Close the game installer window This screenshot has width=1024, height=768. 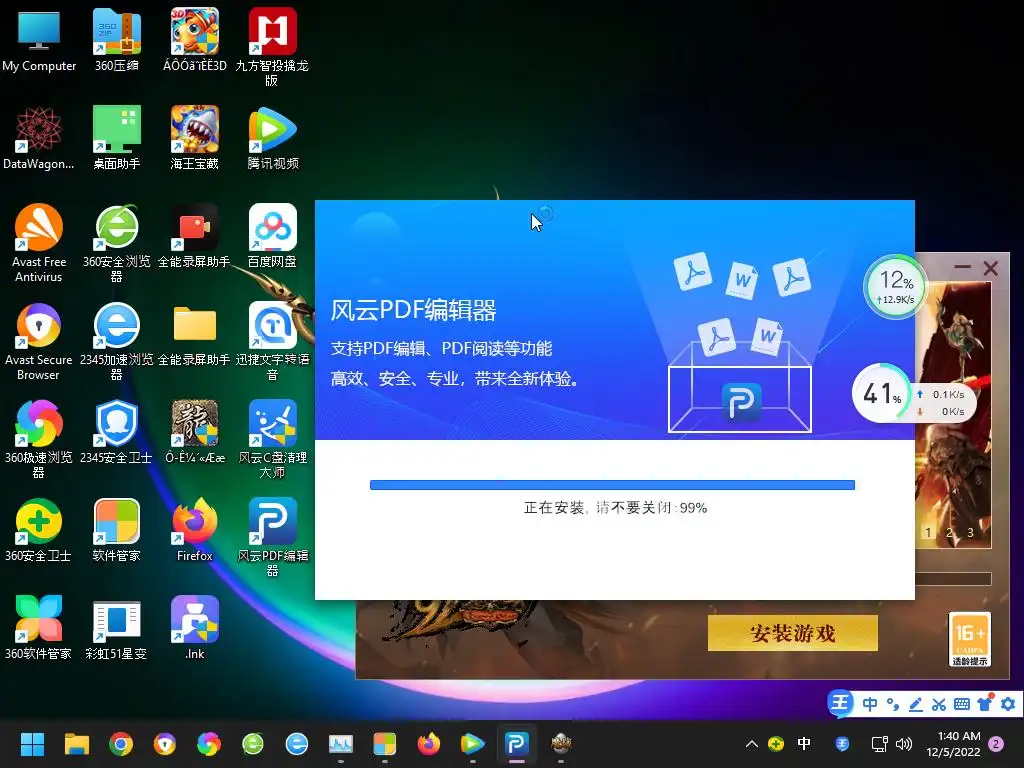coord(991,268)
